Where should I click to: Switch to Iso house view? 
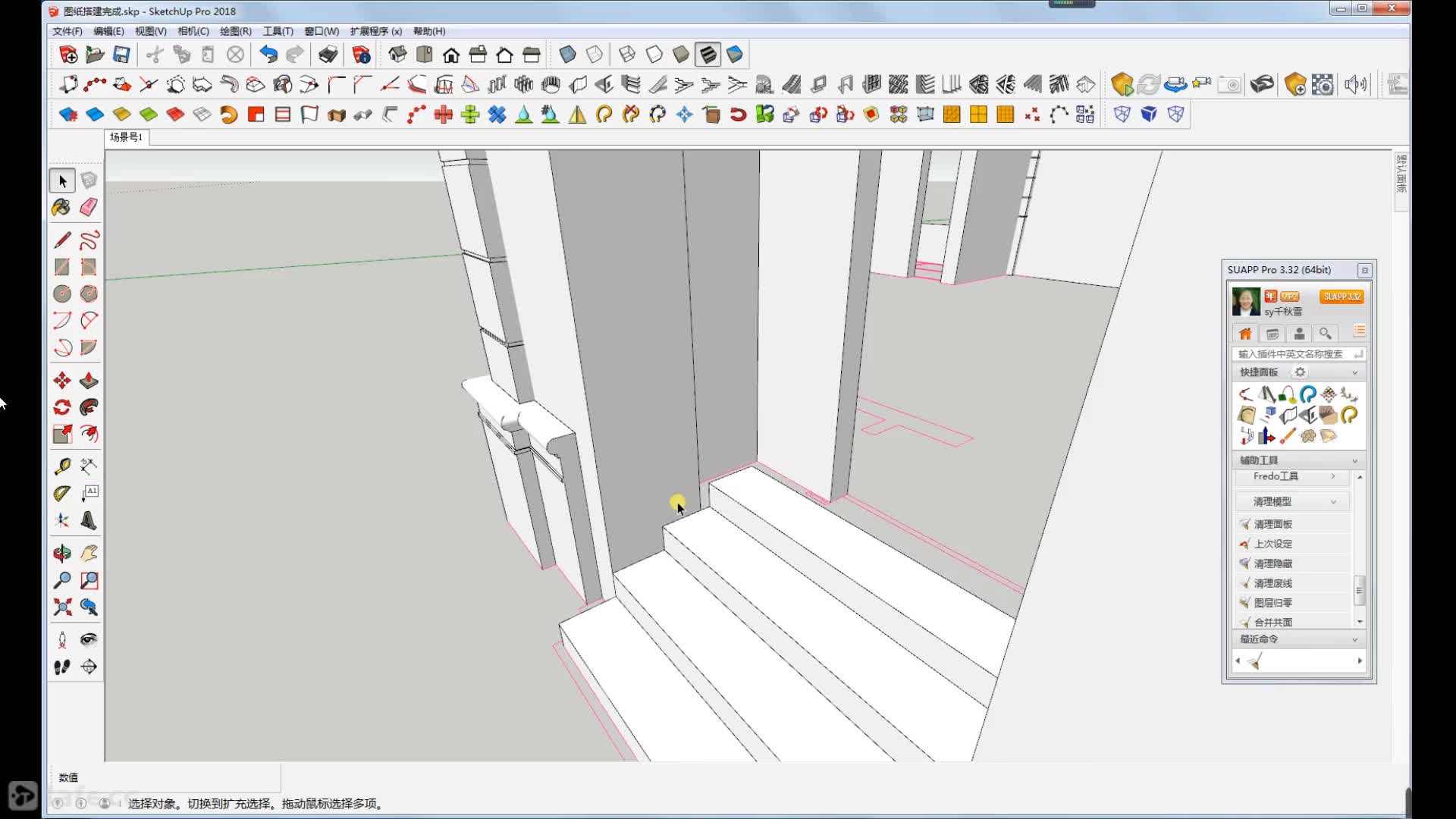coord(397,55)
